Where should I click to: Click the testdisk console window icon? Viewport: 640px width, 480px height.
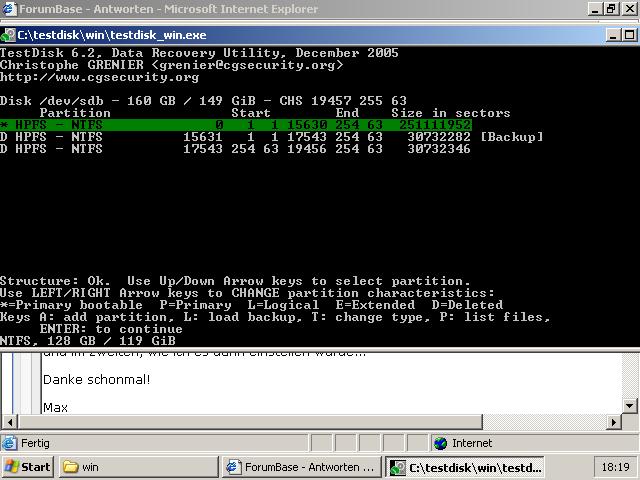[x=7, y=35]
